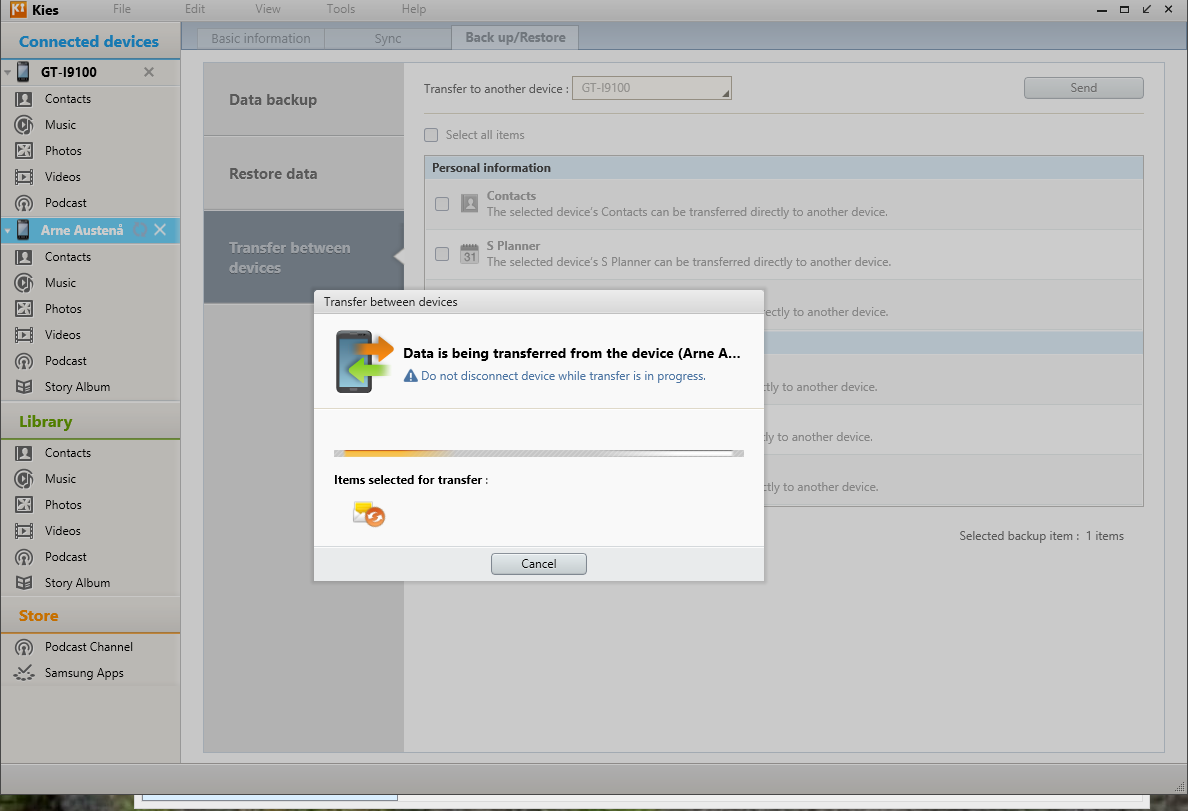Click the Store section heading
The image size is (1188, 811).
point(39,615)
